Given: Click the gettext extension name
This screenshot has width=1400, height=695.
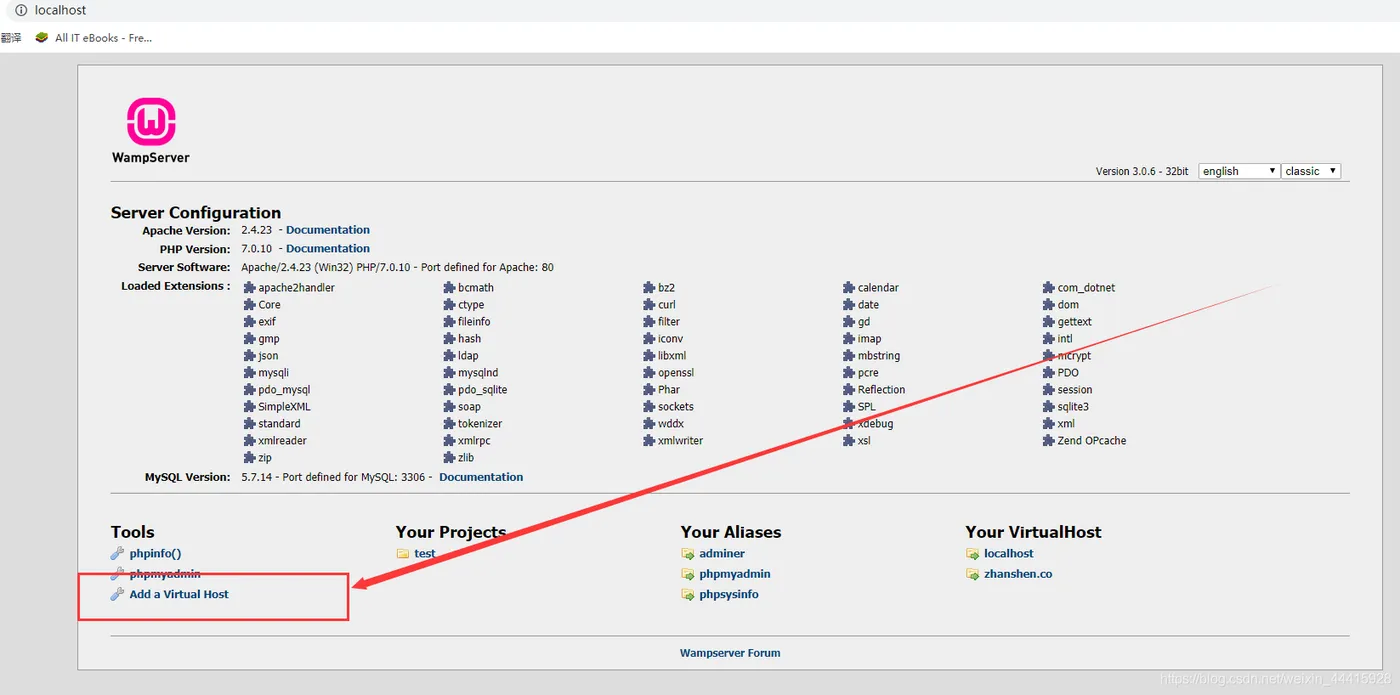Looking at the screenshot, I should 1075,322.
